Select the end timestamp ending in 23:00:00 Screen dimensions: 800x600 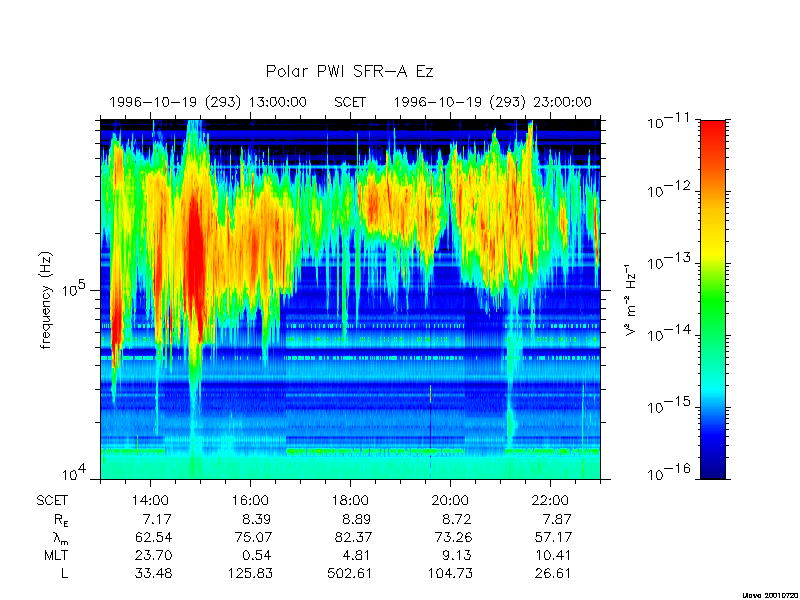tap(492, 102)
